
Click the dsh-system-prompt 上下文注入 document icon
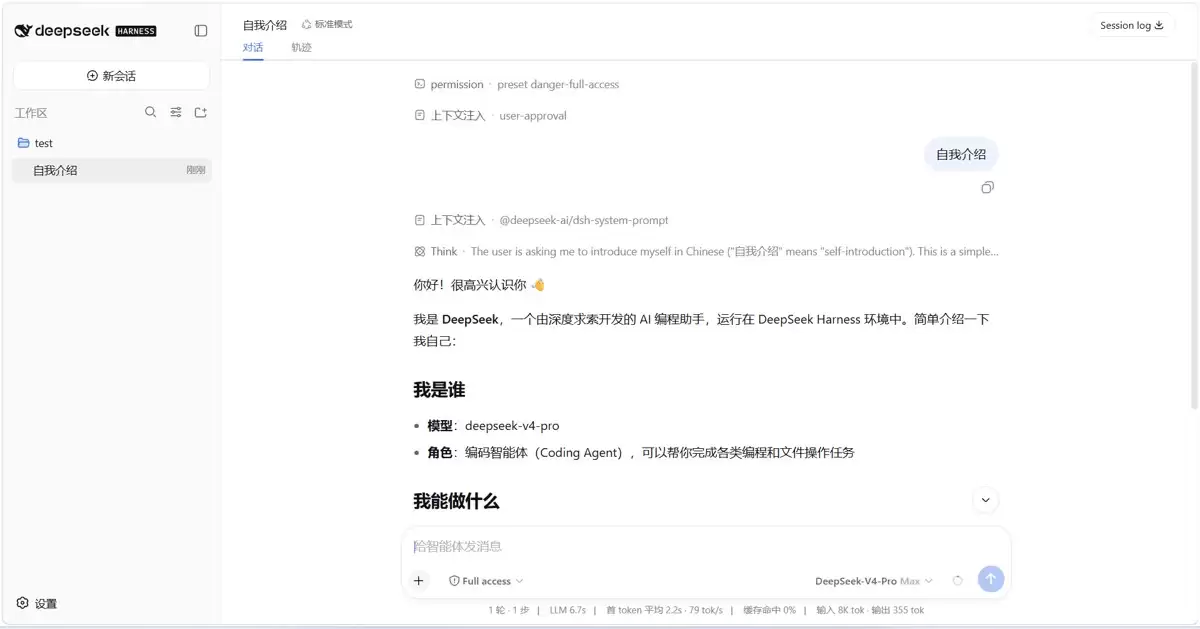[x=420, y=220]
